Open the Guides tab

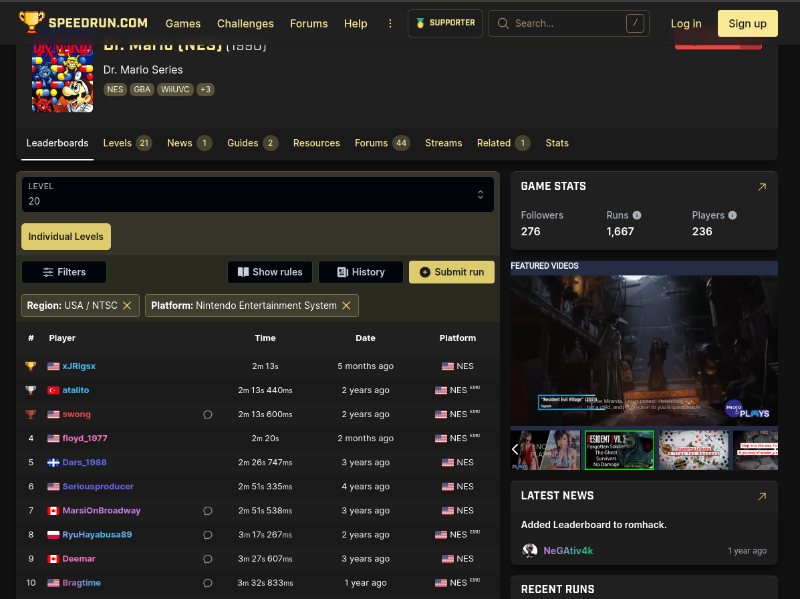(x=253, y=143)
